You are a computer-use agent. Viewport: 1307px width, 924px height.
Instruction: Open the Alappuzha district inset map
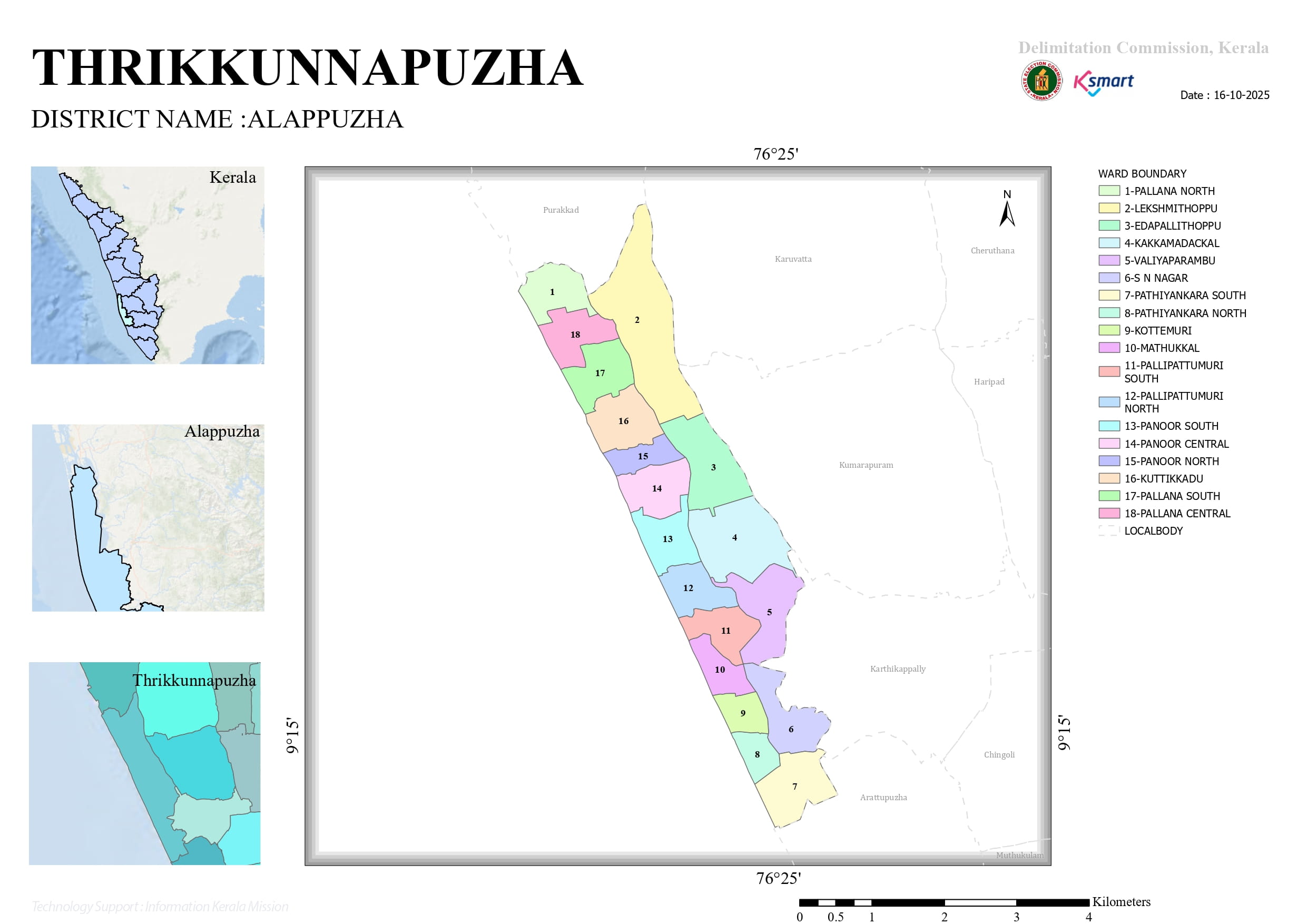coord(148,517)
